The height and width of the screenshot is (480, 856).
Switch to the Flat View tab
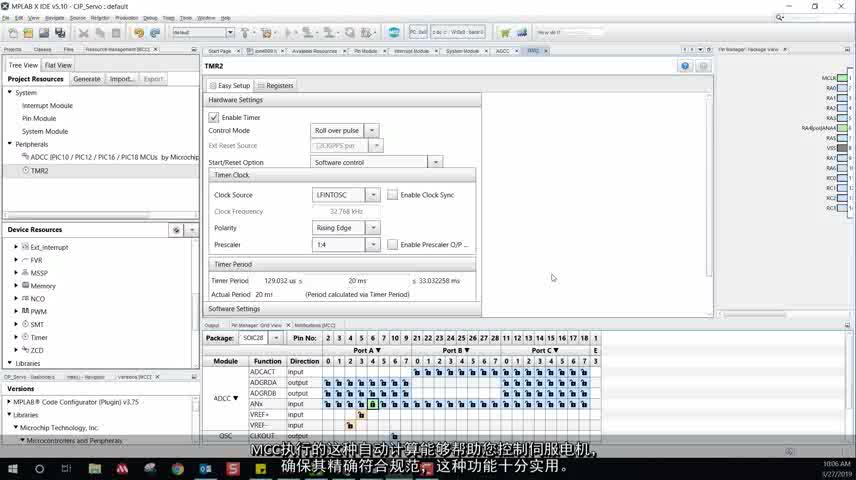(58, 65)
